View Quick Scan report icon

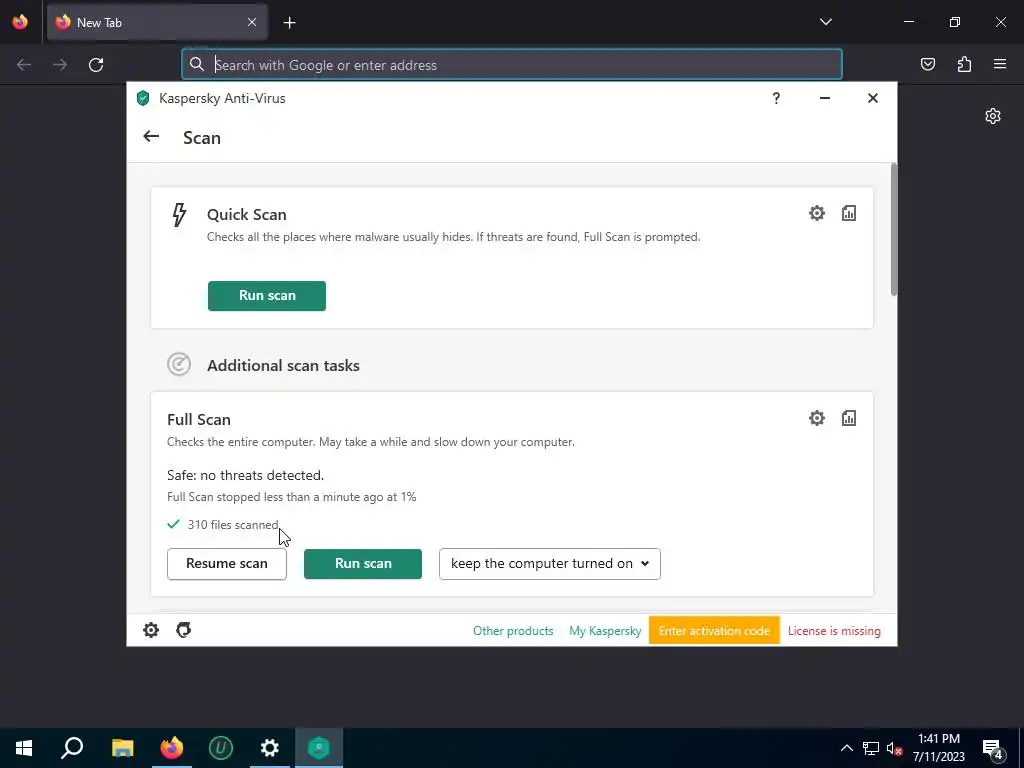coord(848,213)
